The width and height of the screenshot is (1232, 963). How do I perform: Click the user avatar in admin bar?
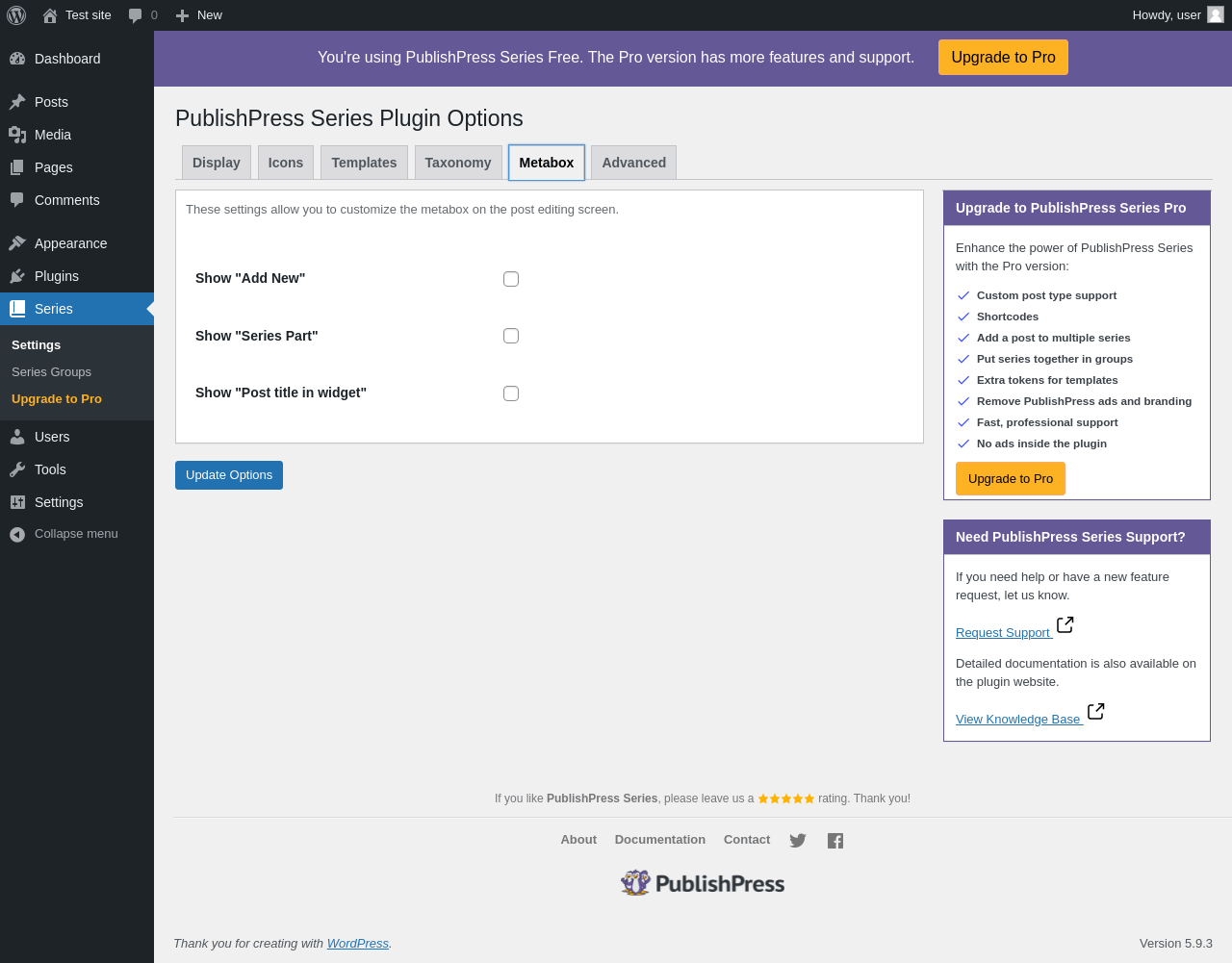[1216, 14]
